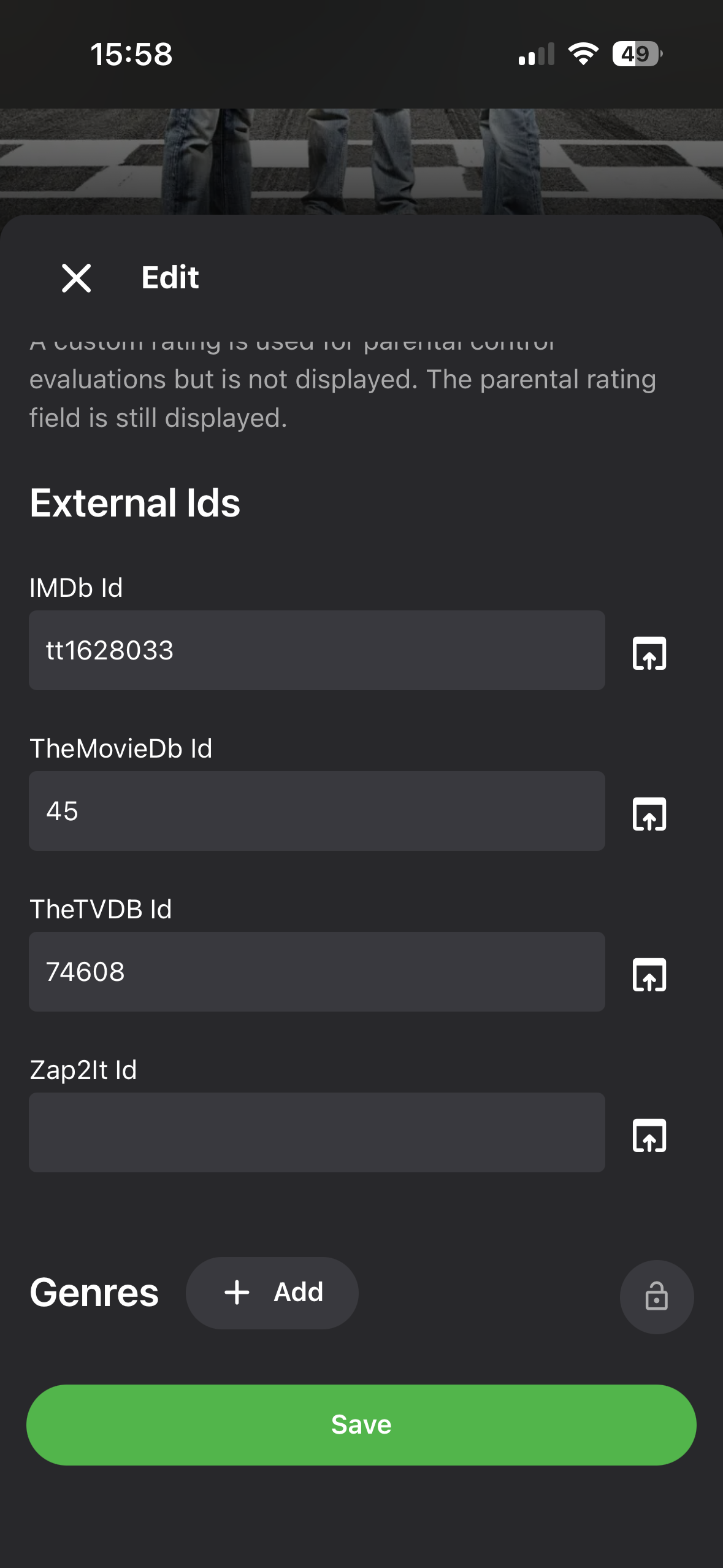This screenshot has width=723, height=1568.
Task: Focus the TheTVDB Id field showing 74608
Action: (x=317, y=972)
